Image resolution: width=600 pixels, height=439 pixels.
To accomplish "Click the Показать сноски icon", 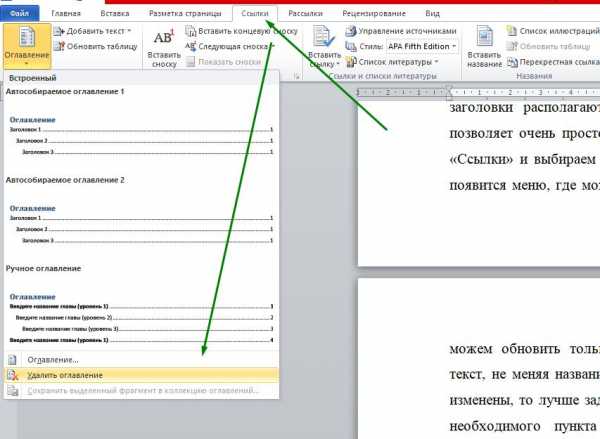I will point(190,62).
